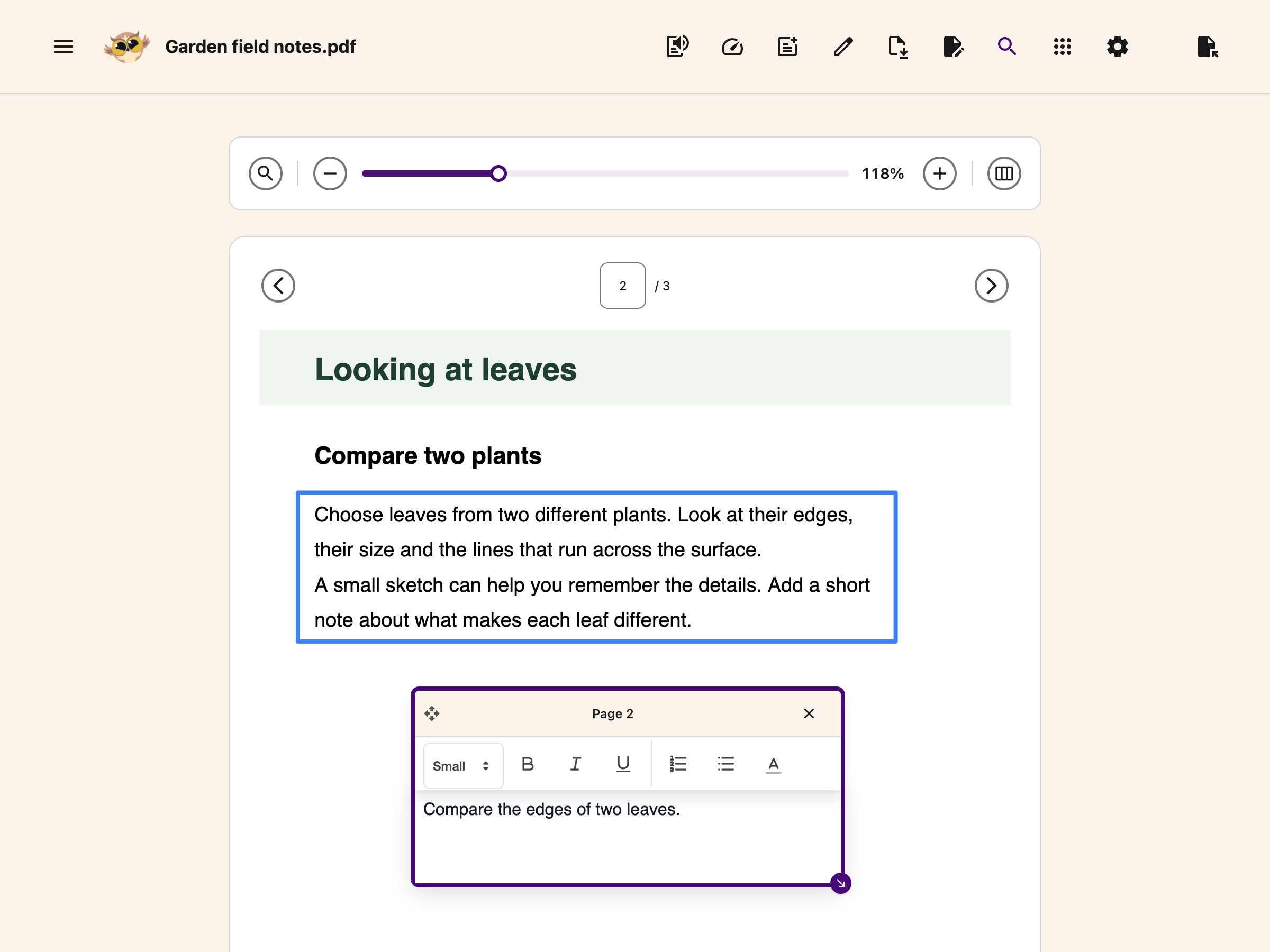Toggle the column layout view button
The height and width of the screenshot is (952, 1270).
tap(1004, 173)
